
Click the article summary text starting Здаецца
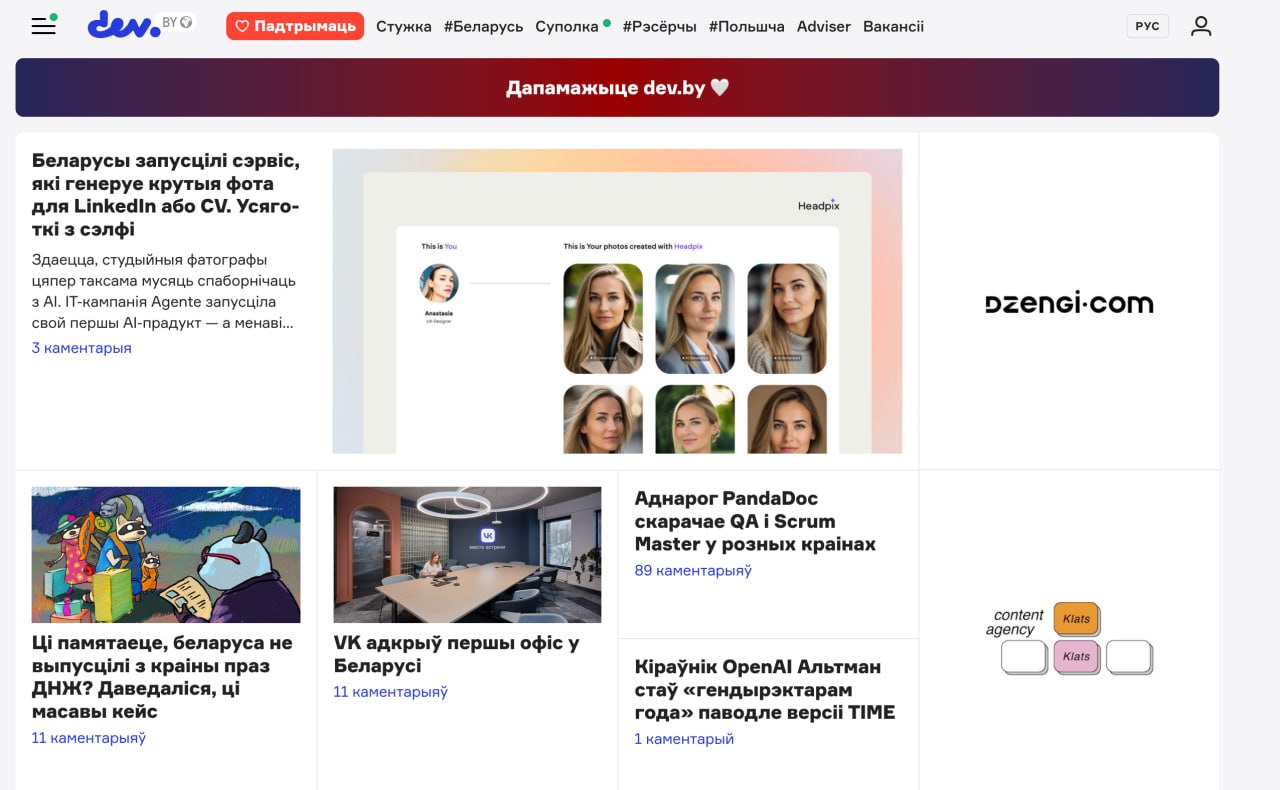(165, 291)
